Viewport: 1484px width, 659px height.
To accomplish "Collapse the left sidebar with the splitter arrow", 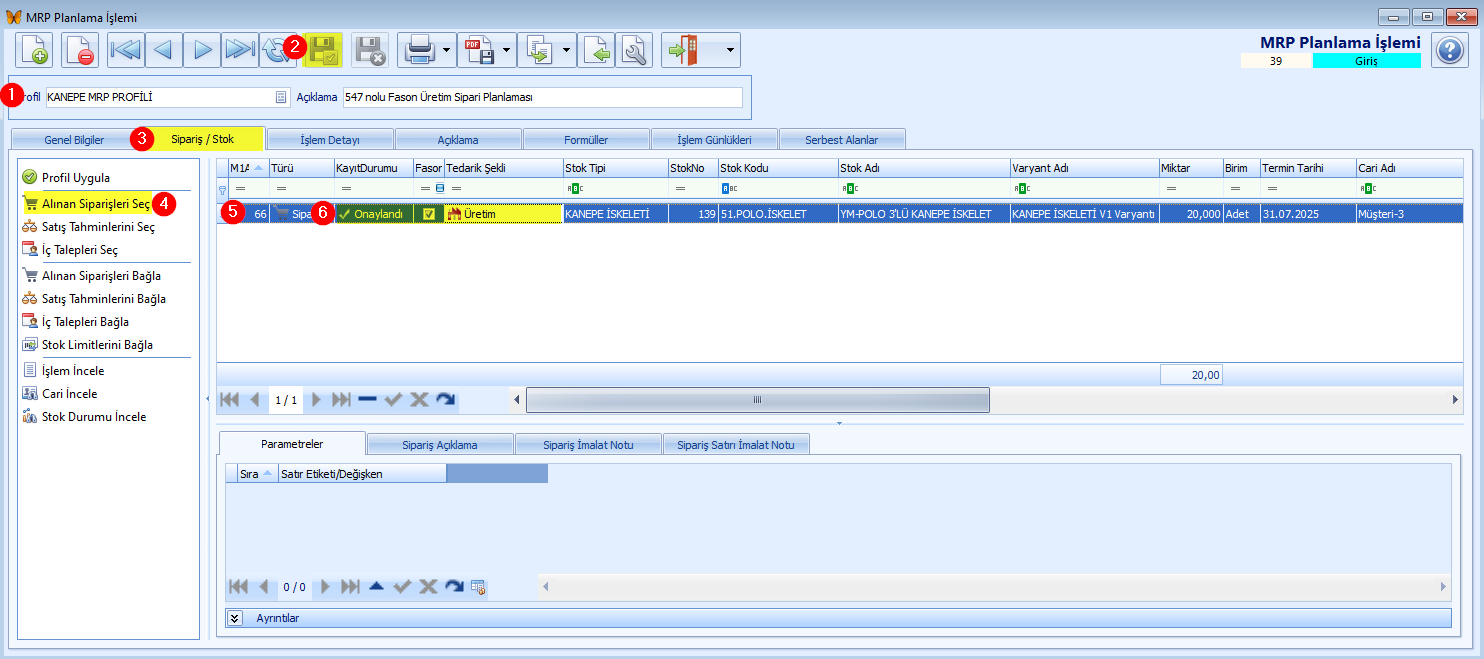I will [x=208, y=398].
